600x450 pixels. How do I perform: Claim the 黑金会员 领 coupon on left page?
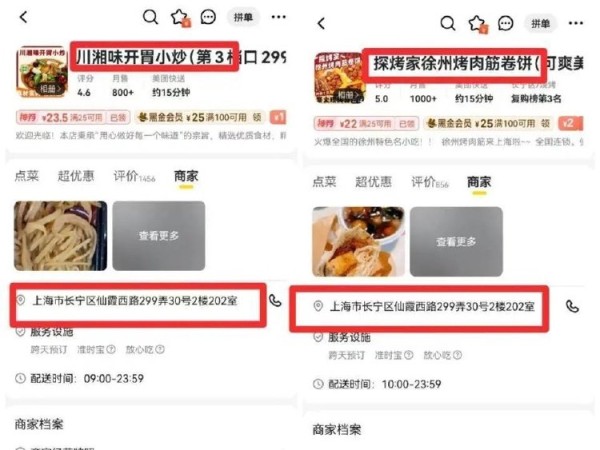(x=257, y=117)
